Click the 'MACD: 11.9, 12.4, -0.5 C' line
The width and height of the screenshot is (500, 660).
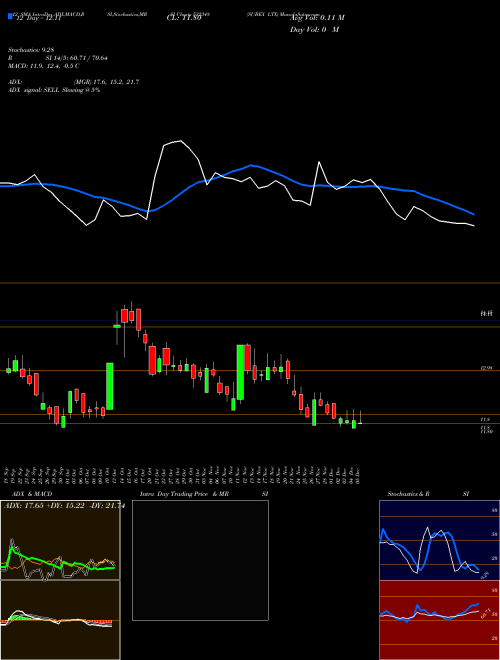point(44,66)
